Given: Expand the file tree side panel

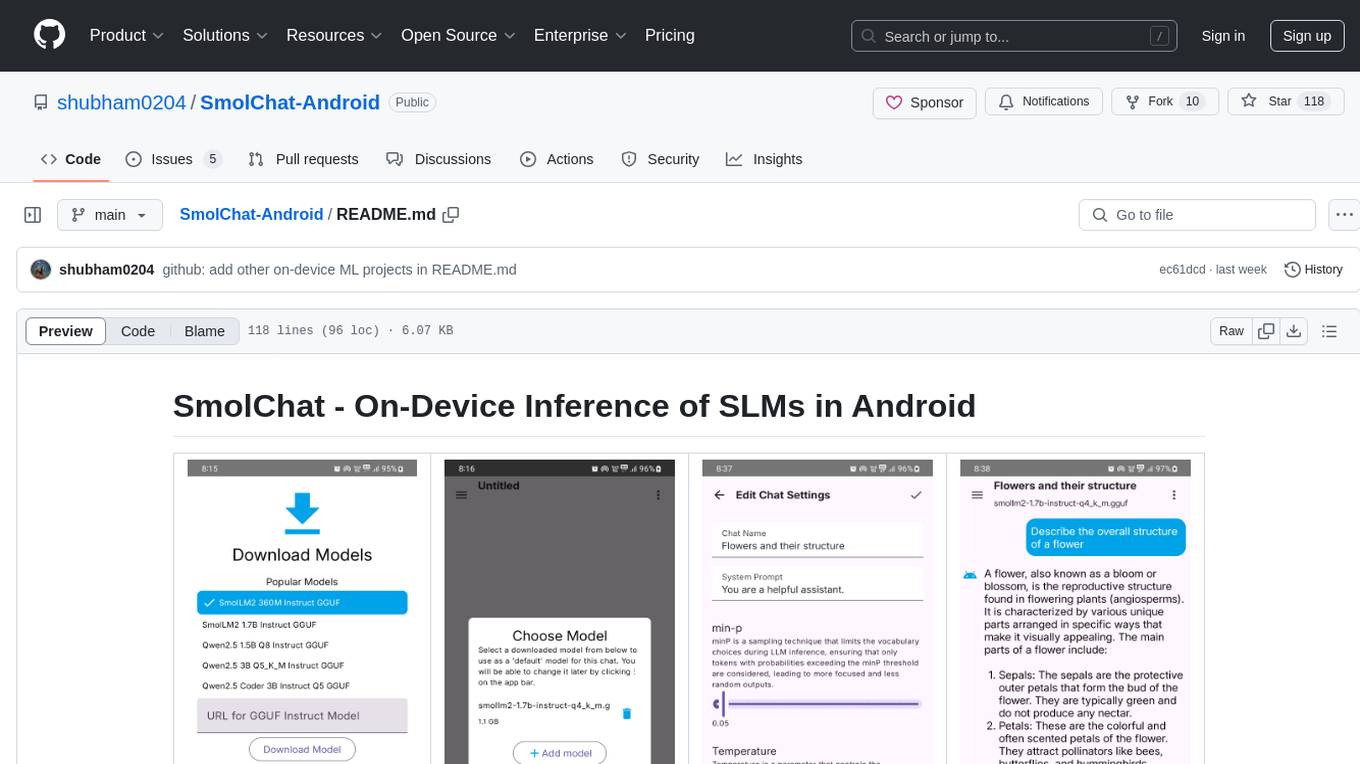Looking at the screenshot, I should [33, 215].
